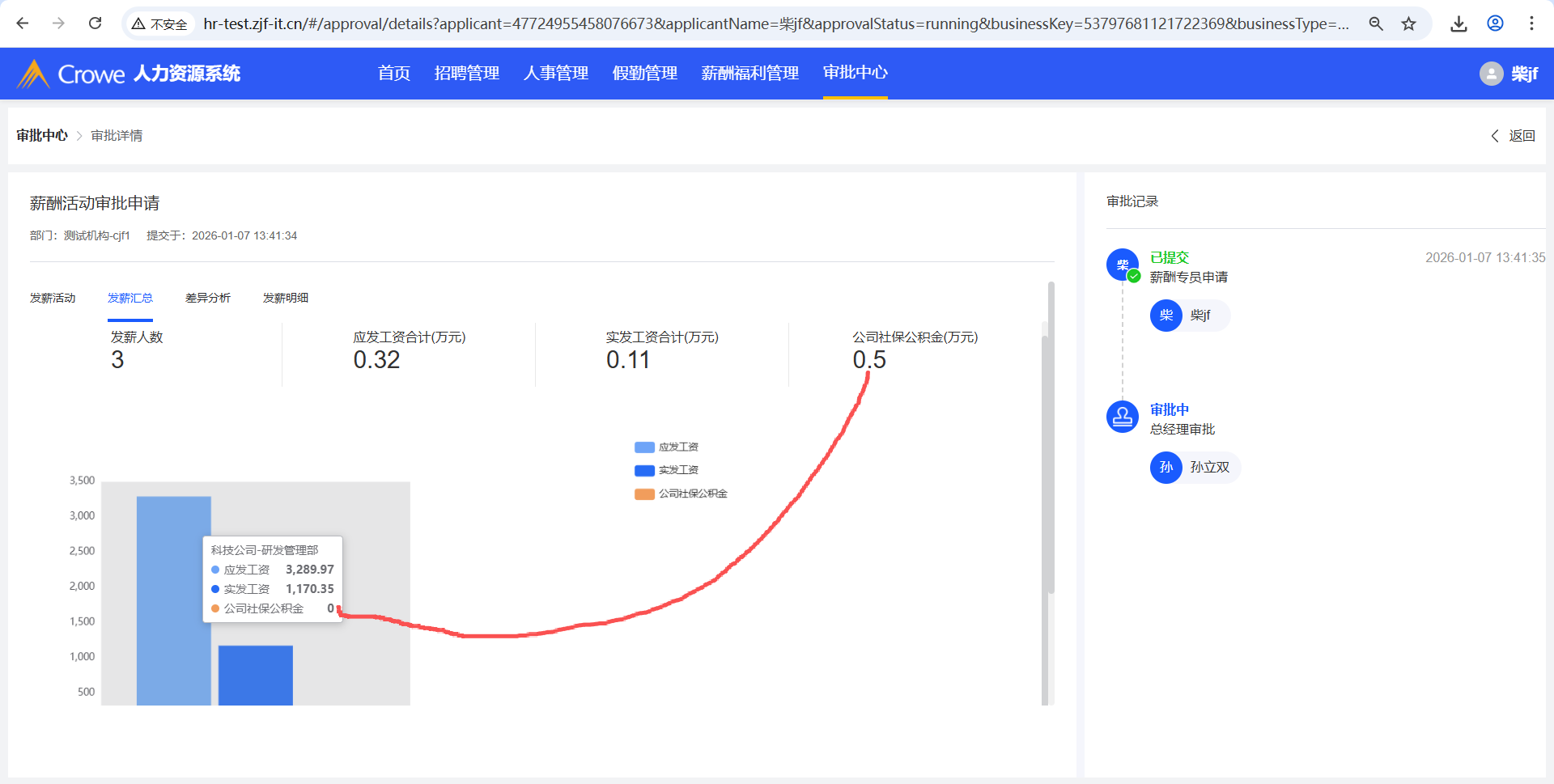Click the Crowe logo icon

pos(33,74)
